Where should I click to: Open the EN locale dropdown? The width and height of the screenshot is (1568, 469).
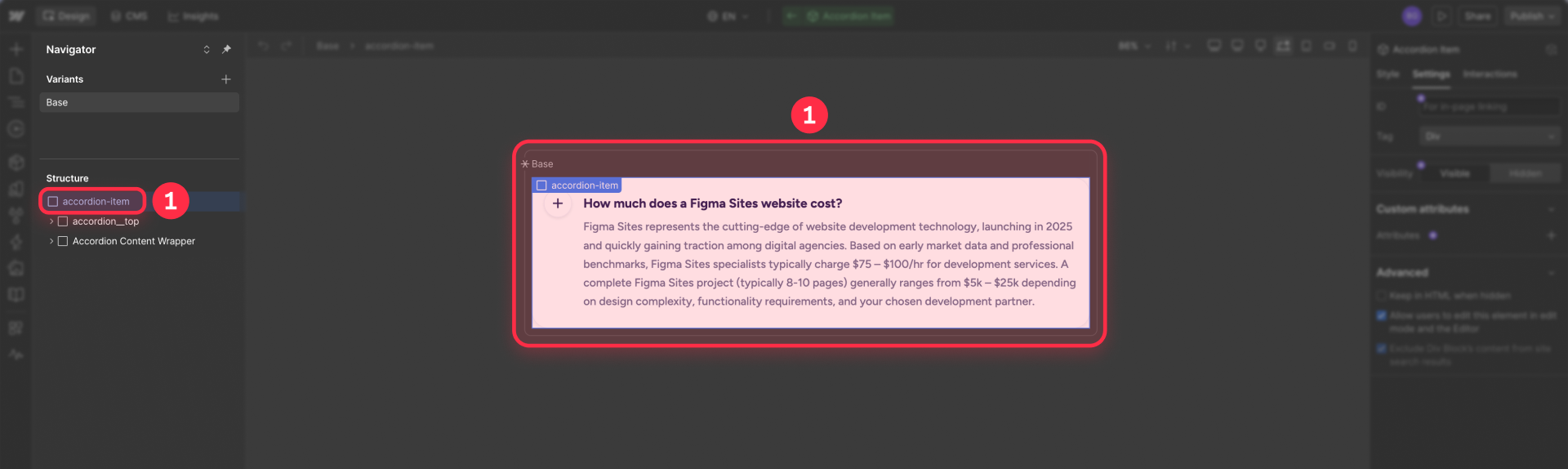[728, 16]
